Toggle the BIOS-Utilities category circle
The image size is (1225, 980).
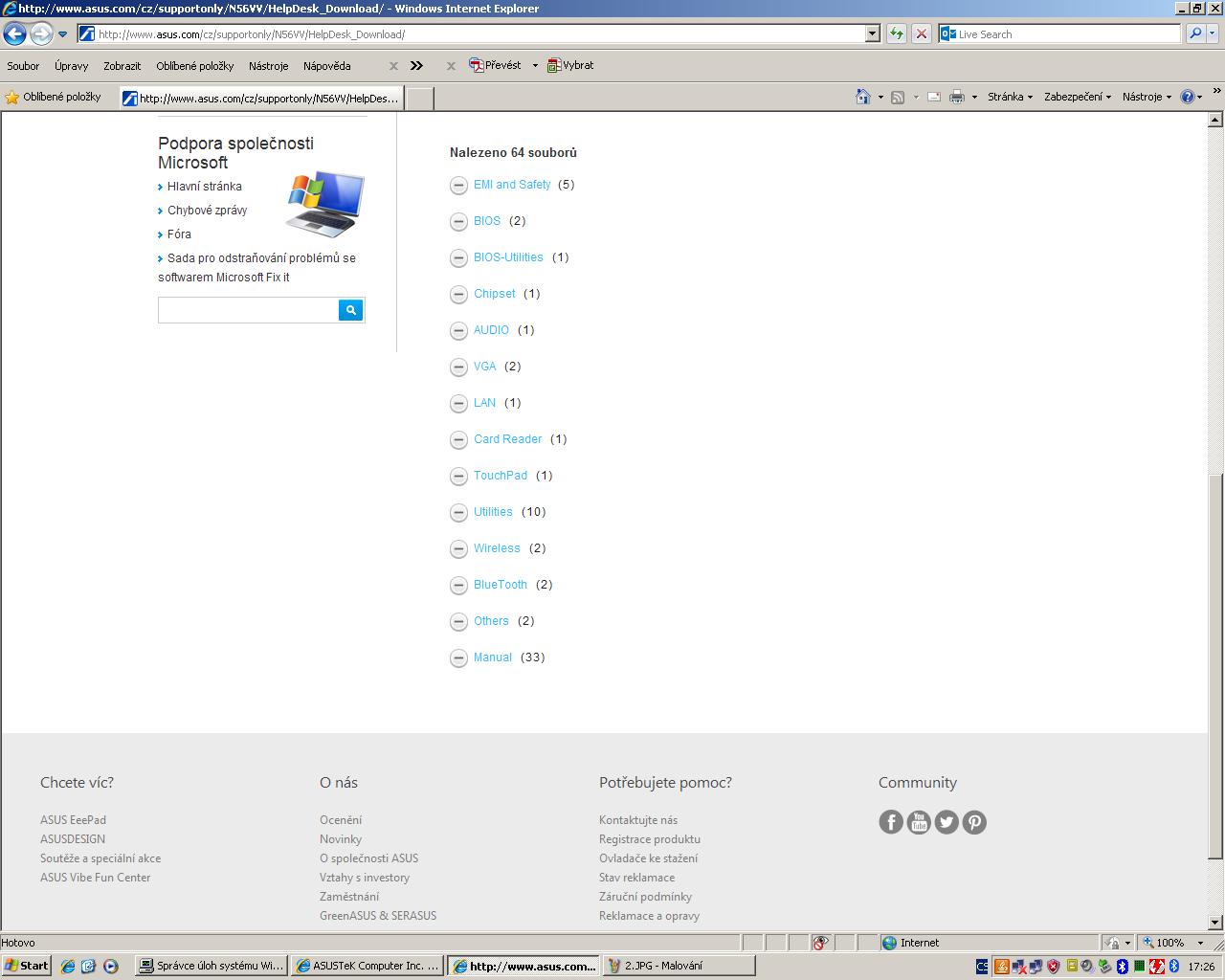pyautogui.click(x=458, y=258)
